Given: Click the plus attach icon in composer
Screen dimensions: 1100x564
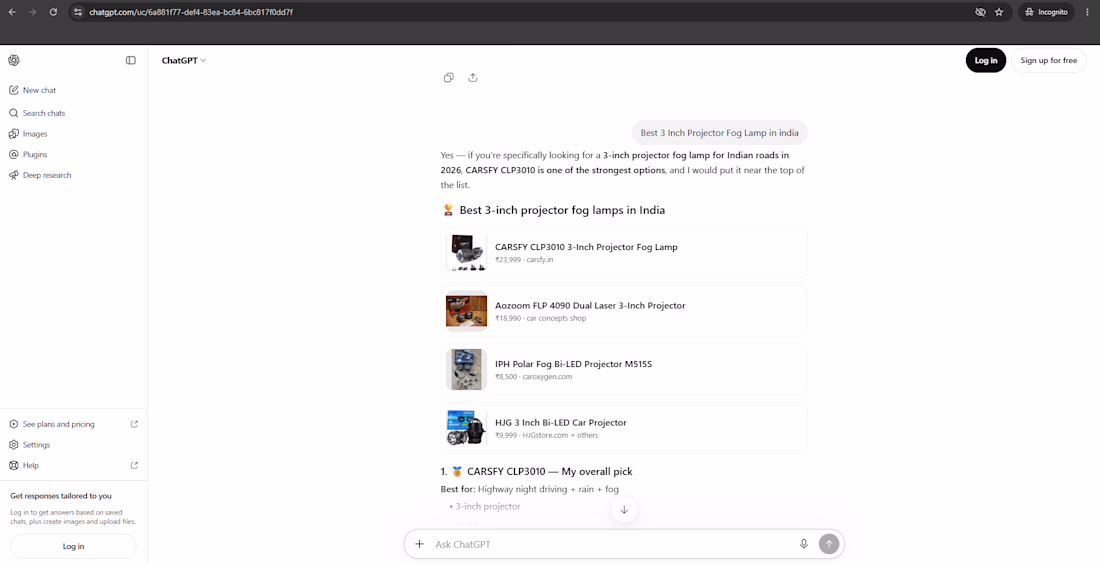Looking at the screenshot, I should (x=420, y=544).
